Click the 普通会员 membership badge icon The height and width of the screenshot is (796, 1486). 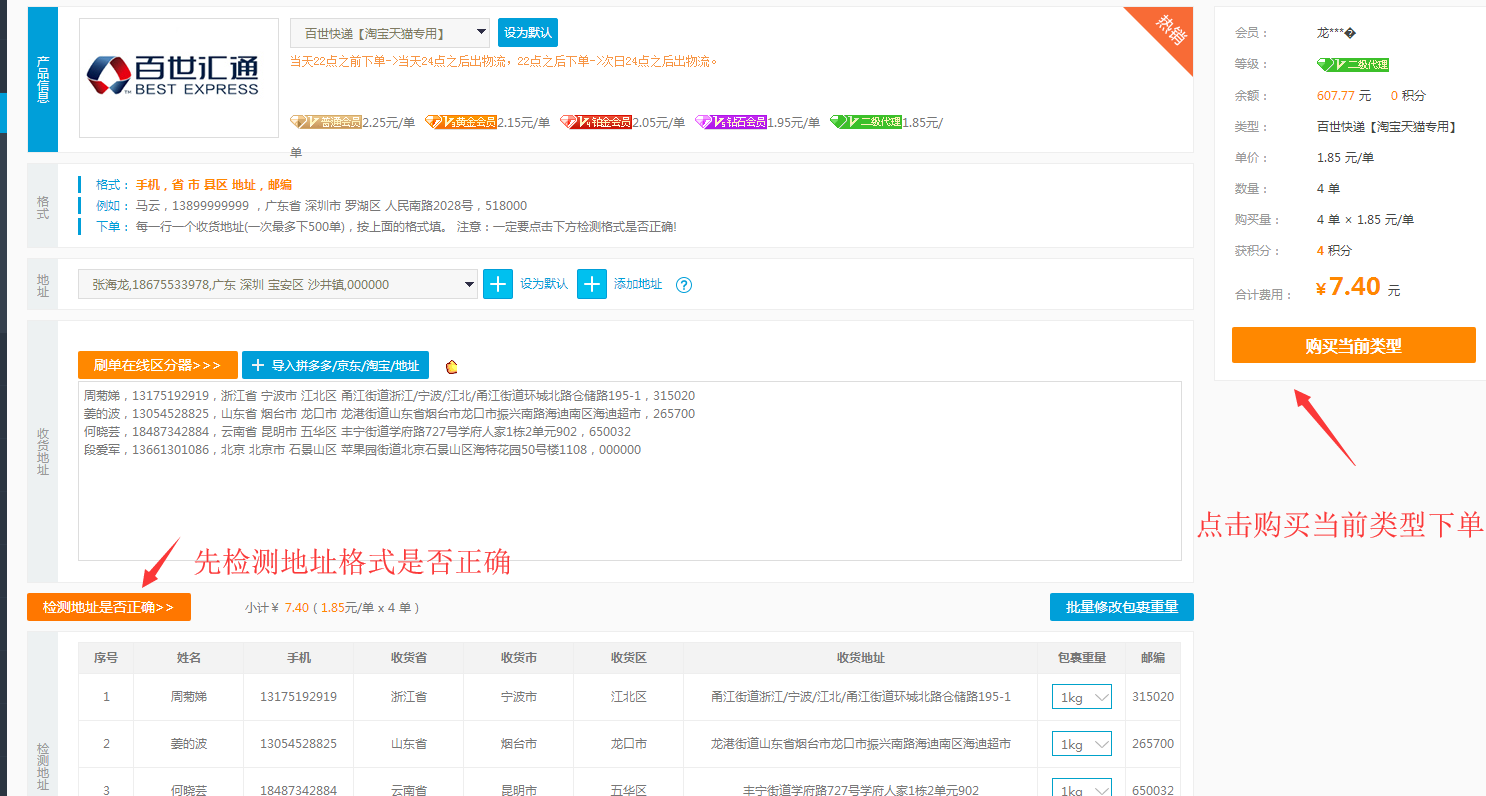coord(326,122)
